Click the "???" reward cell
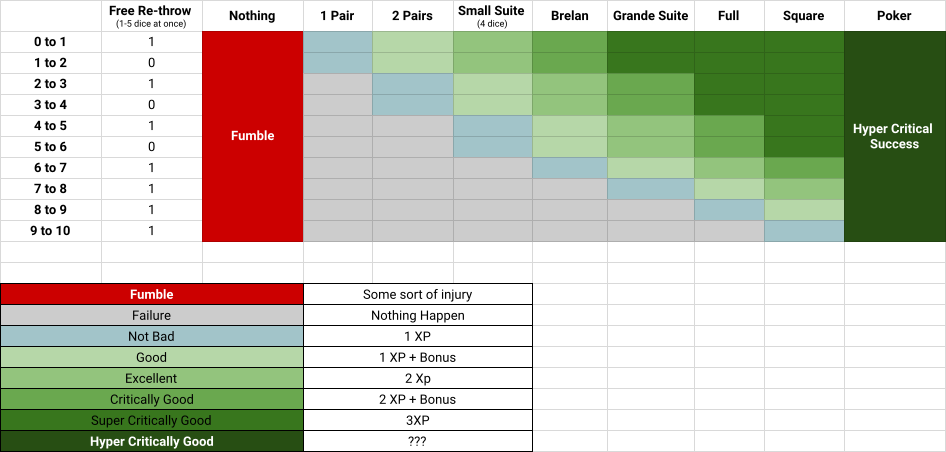Image resolution: width=946 pixels, height=452 pixels. click(417, 441)
